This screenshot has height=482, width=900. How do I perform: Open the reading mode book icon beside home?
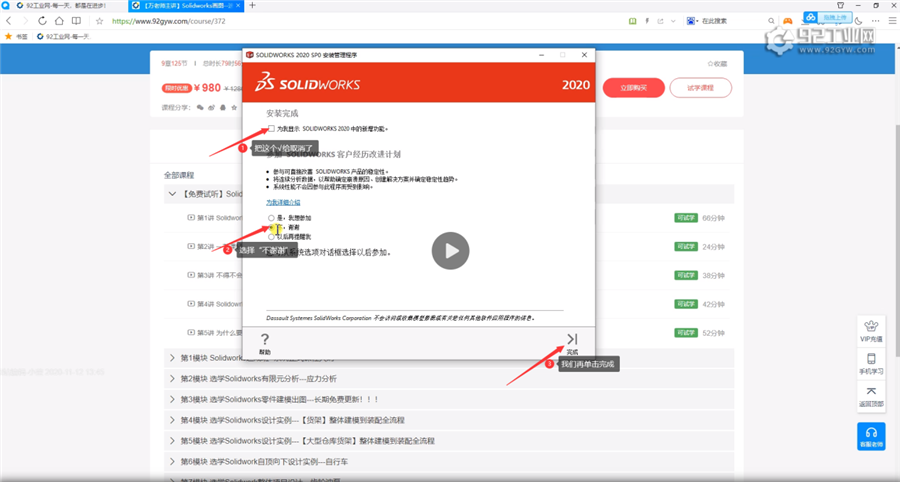[76, 21]
